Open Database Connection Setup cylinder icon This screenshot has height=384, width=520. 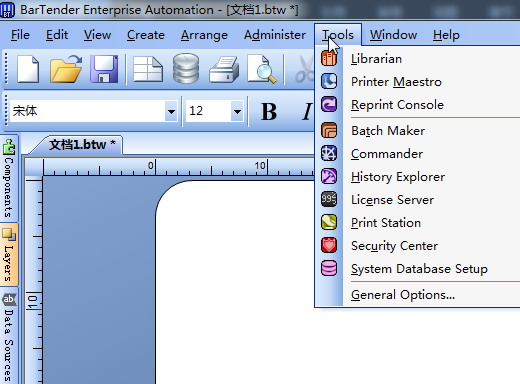(186, 68)
